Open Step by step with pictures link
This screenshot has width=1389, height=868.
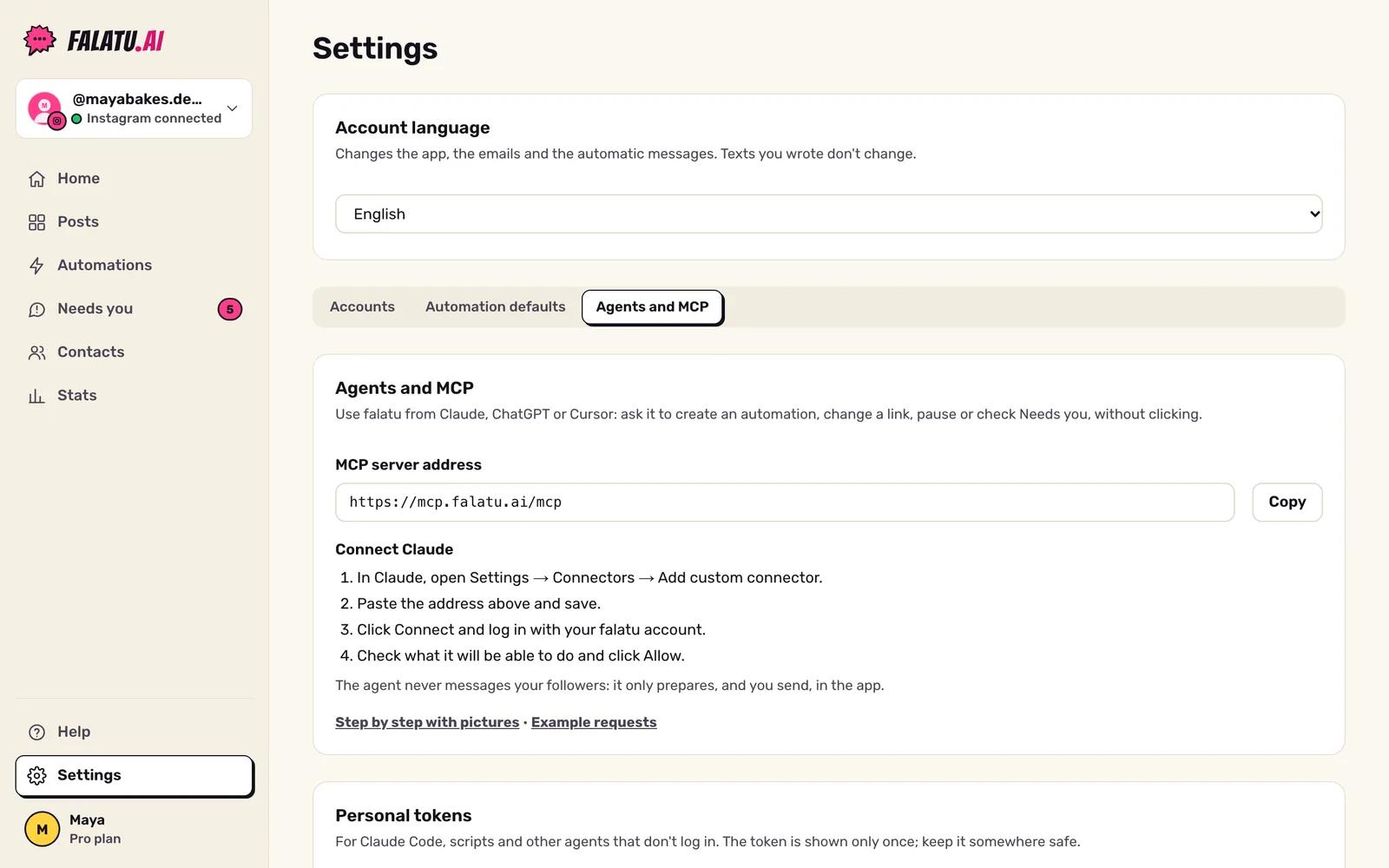coord(427,722)
